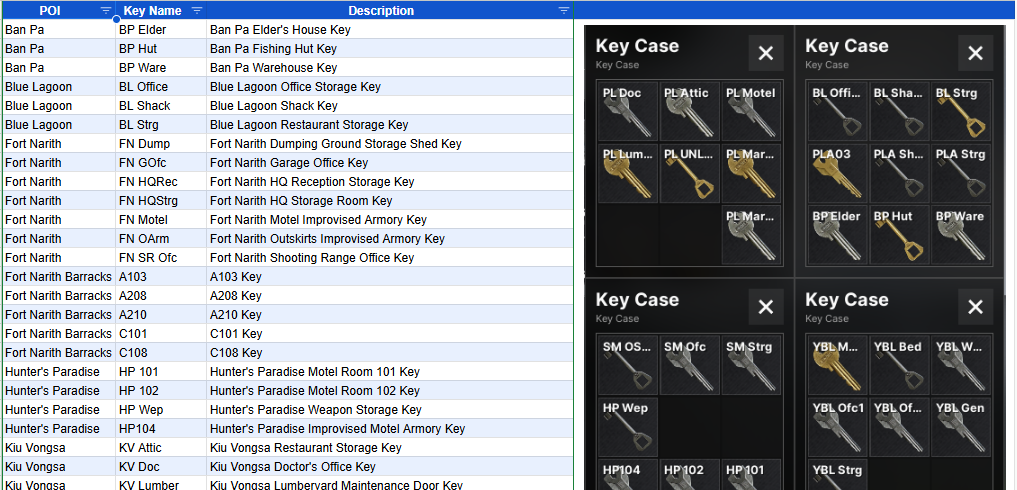Image resolution: width=1017 pixels, height=490 pixels.
Task: Close the Key Case containing YBL Bed
Action: click(x=975, y=307)
